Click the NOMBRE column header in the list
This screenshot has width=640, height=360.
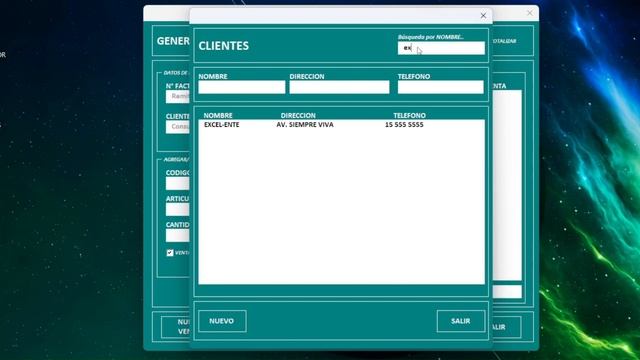(x=218, y=116)
